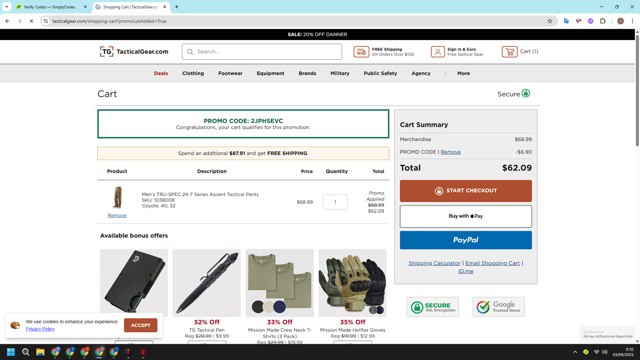Screen dimensions: 640x360
Task: Open the Chrome profile avatar
Action: [620, 21]
